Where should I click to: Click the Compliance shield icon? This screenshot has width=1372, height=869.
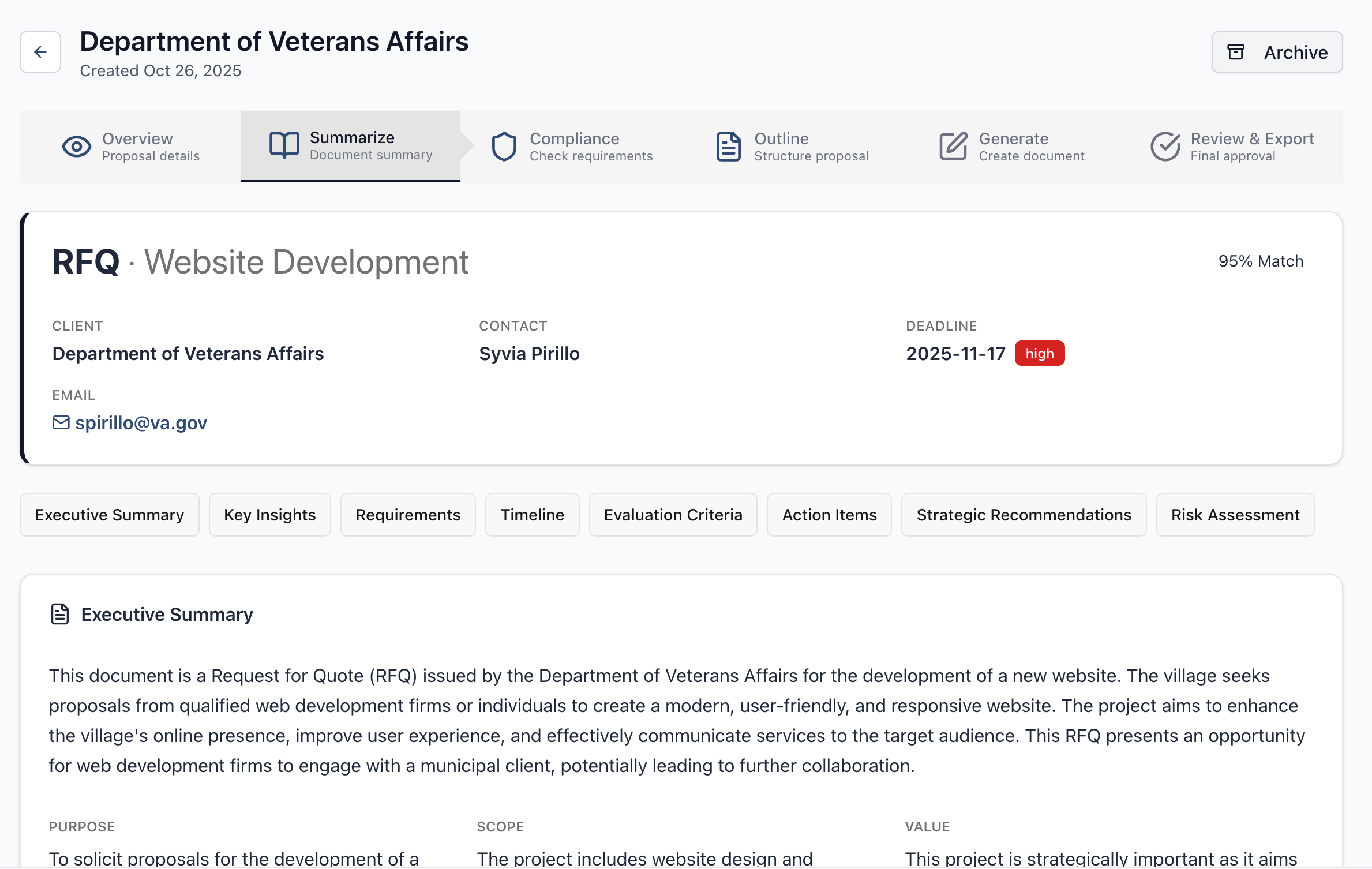pos(504,147)
